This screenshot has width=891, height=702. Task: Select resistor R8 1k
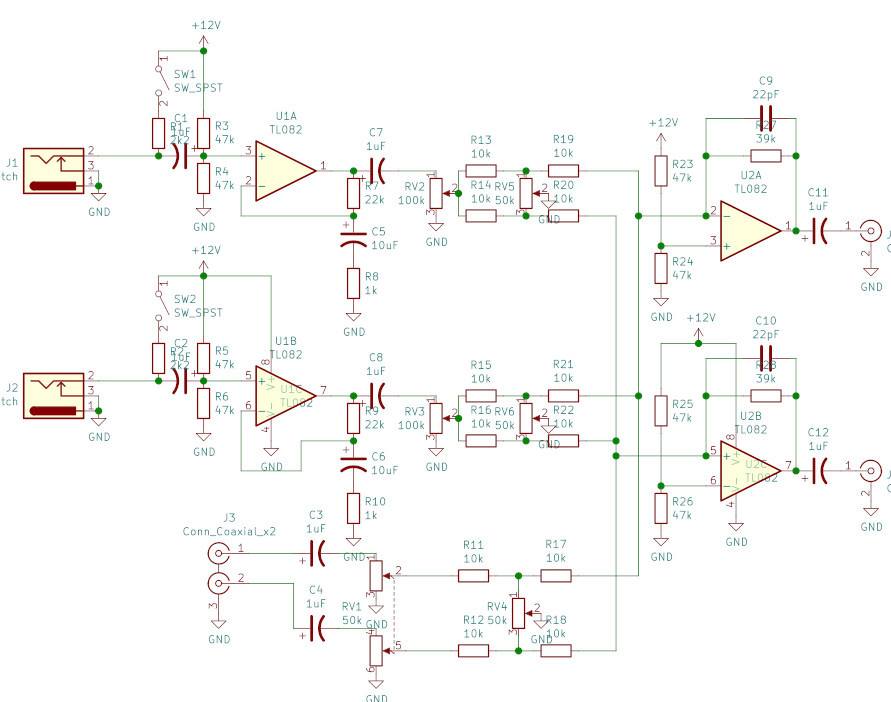(x=353, y=283)
